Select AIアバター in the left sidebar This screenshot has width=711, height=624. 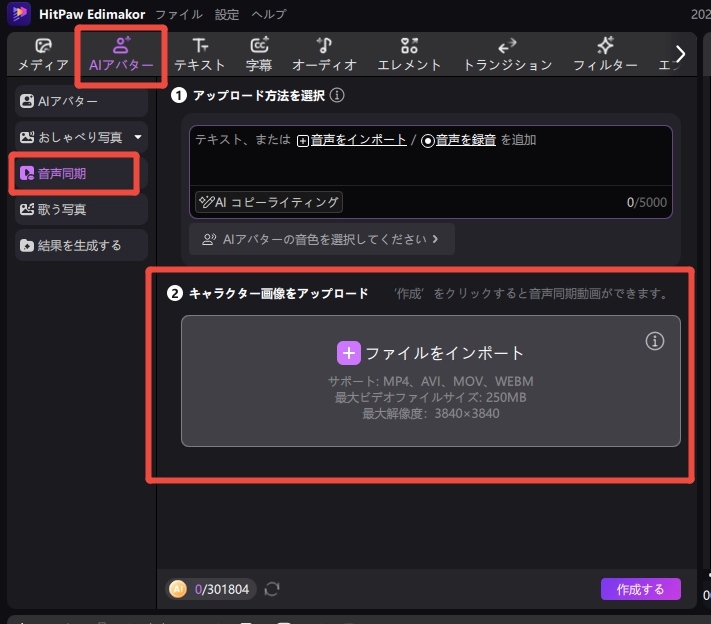(x=81, y=101)
